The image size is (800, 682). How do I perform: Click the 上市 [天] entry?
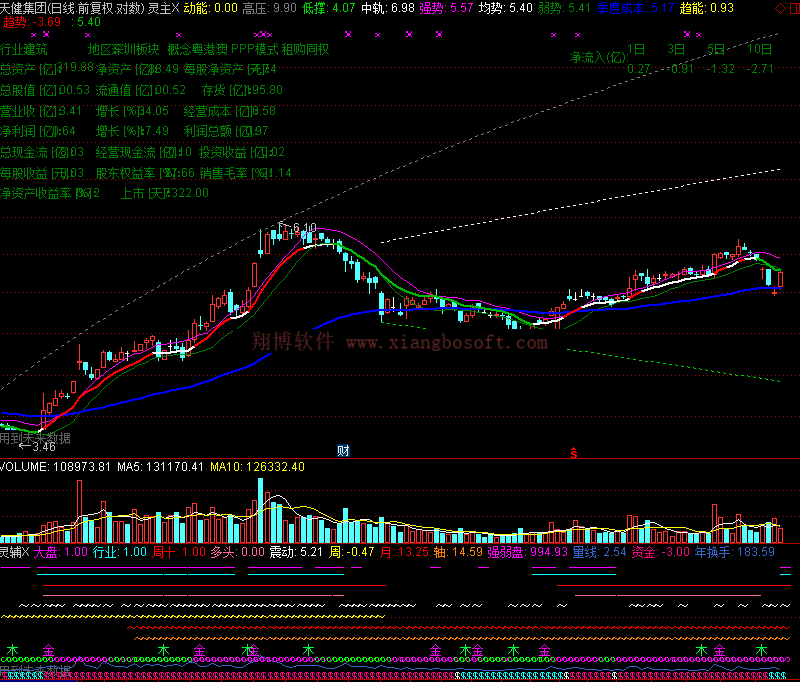coord(165,193)
